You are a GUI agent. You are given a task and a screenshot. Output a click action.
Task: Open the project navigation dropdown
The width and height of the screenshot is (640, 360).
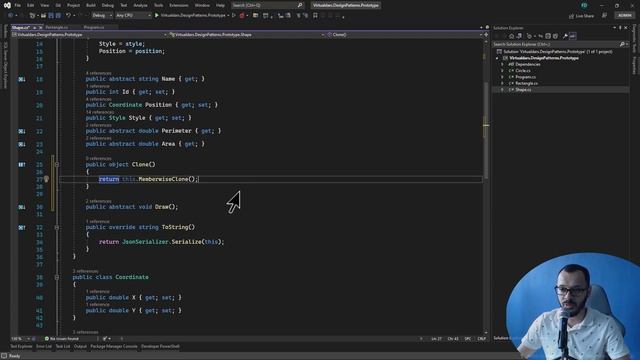[x=89, y=35]
